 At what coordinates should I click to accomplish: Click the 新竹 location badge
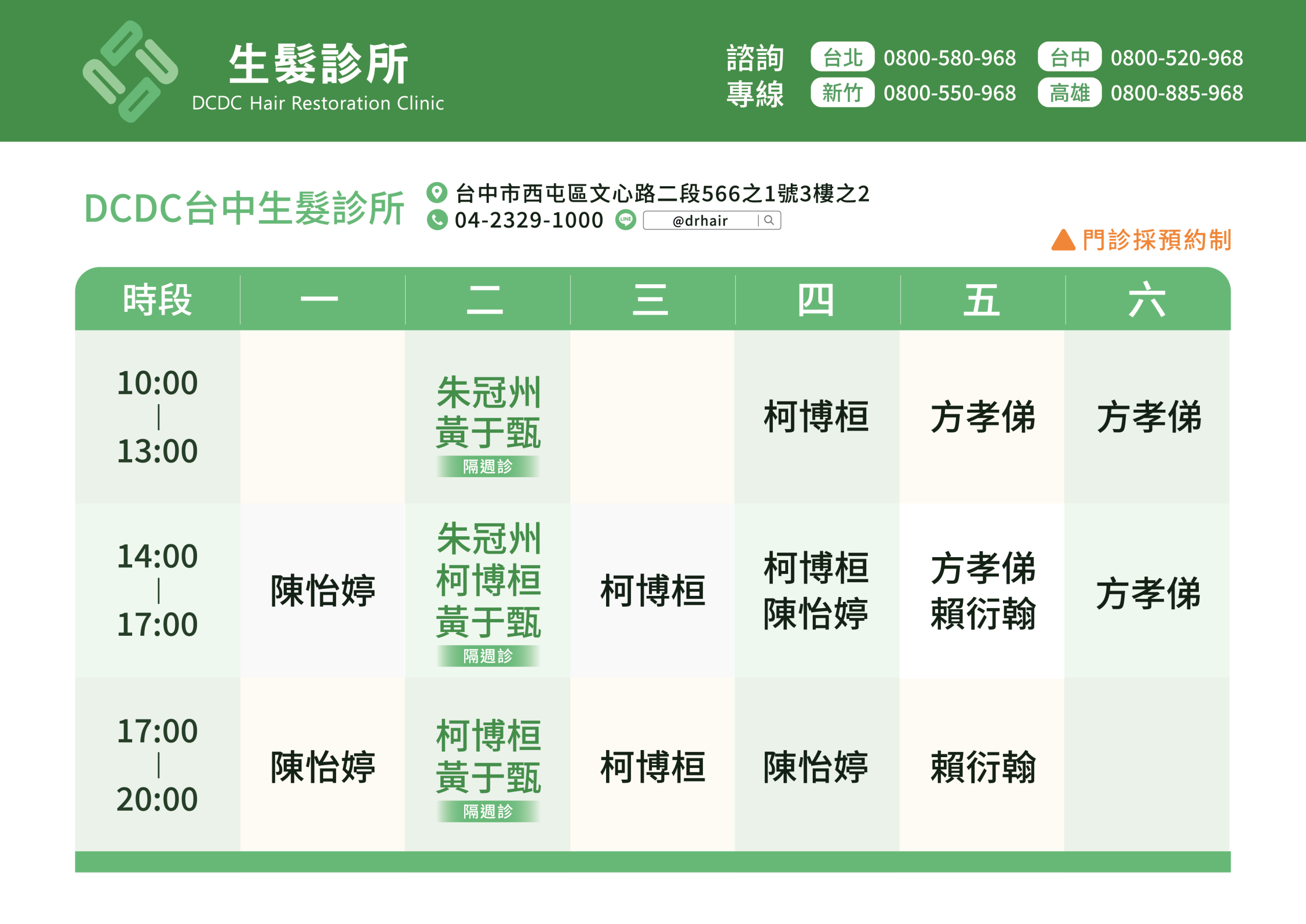[842, 93]
